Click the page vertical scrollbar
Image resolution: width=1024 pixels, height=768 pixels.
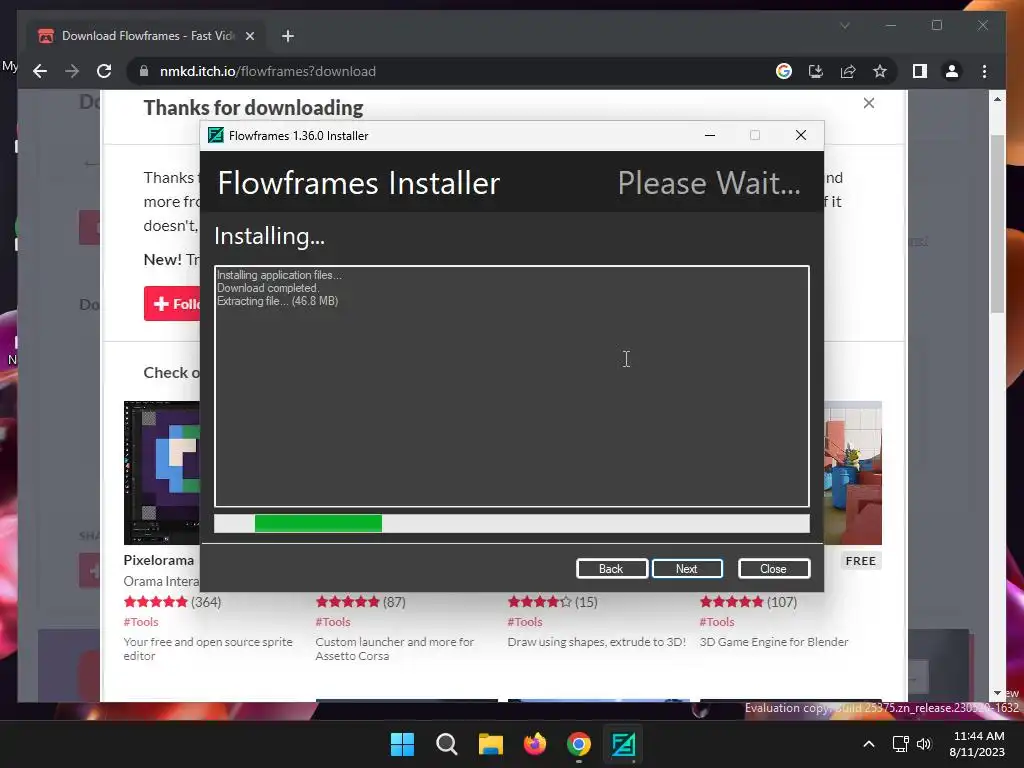point(997,223)
